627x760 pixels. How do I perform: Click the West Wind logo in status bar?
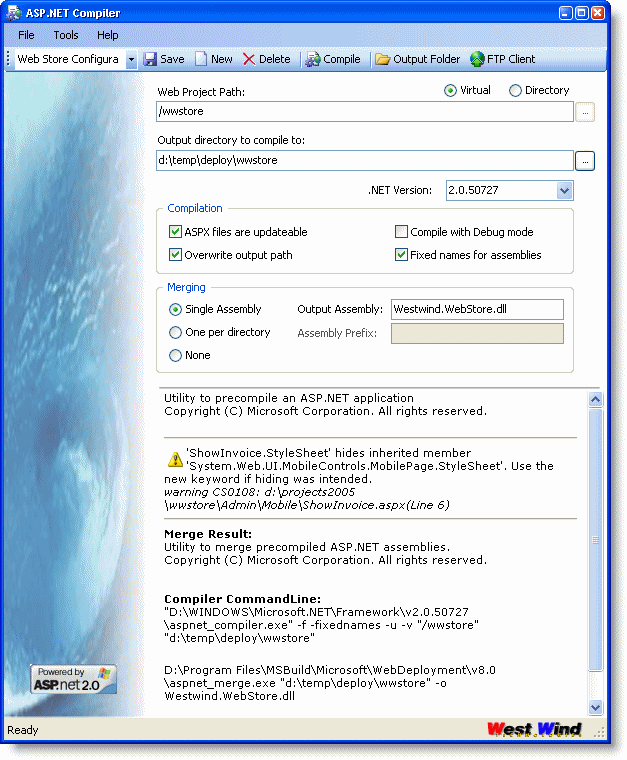pyautogui.click(x=534, y=729)
